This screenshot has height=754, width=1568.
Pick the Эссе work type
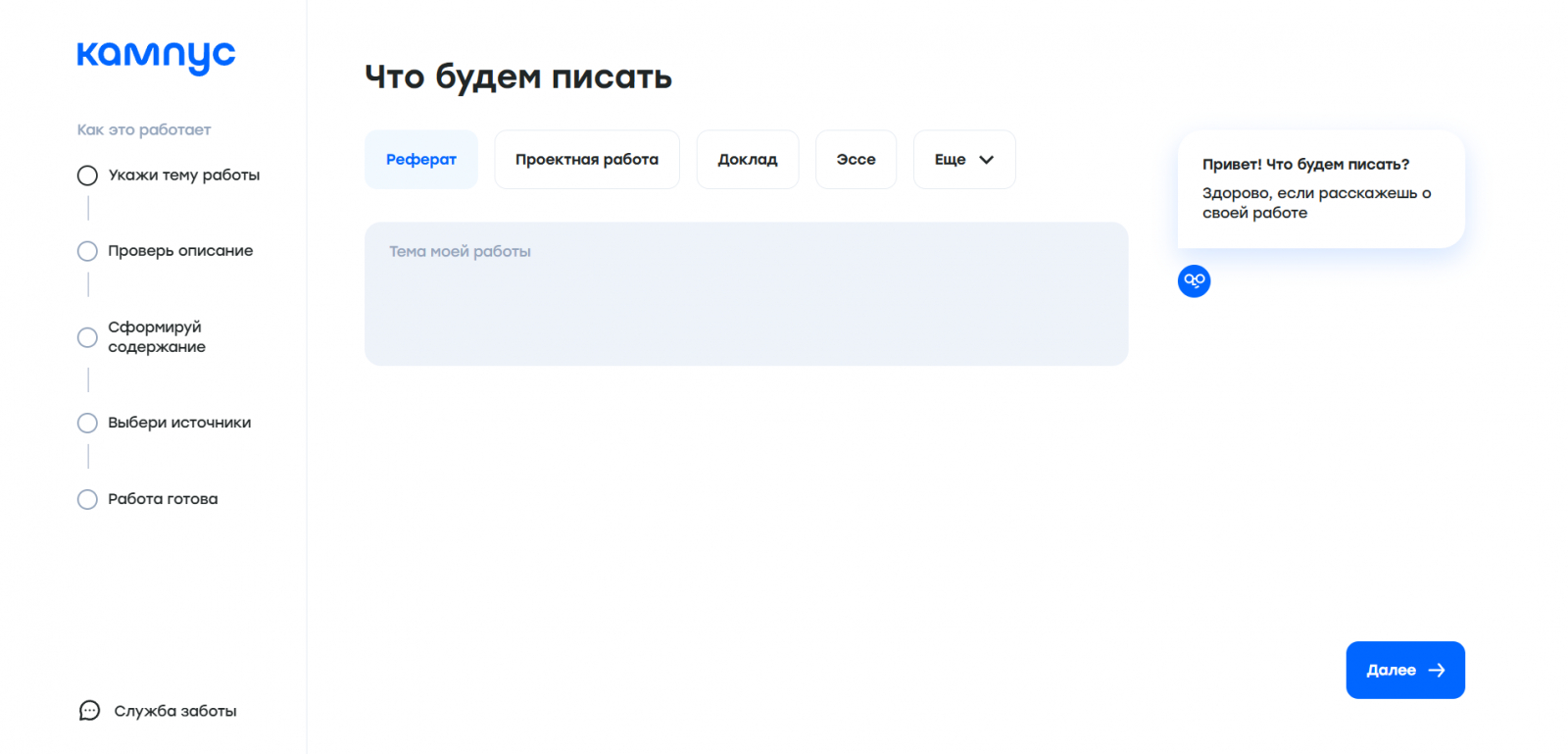(856, 160)
